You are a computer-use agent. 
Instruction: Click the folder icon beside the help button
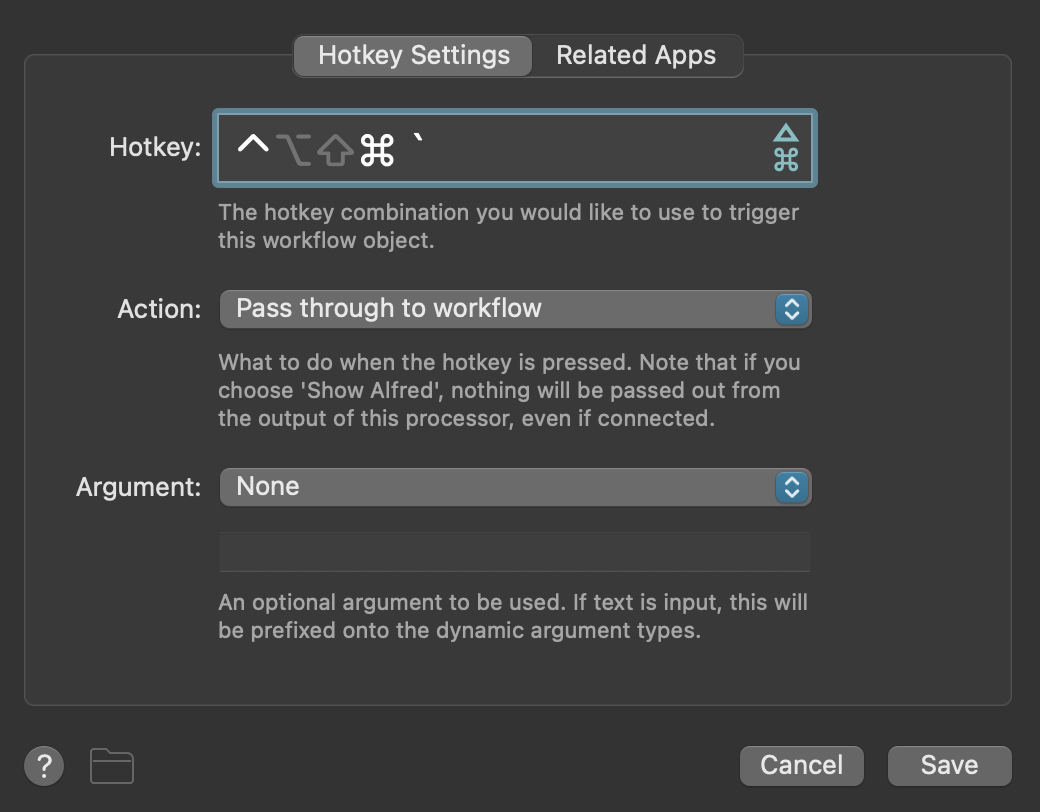111,766
